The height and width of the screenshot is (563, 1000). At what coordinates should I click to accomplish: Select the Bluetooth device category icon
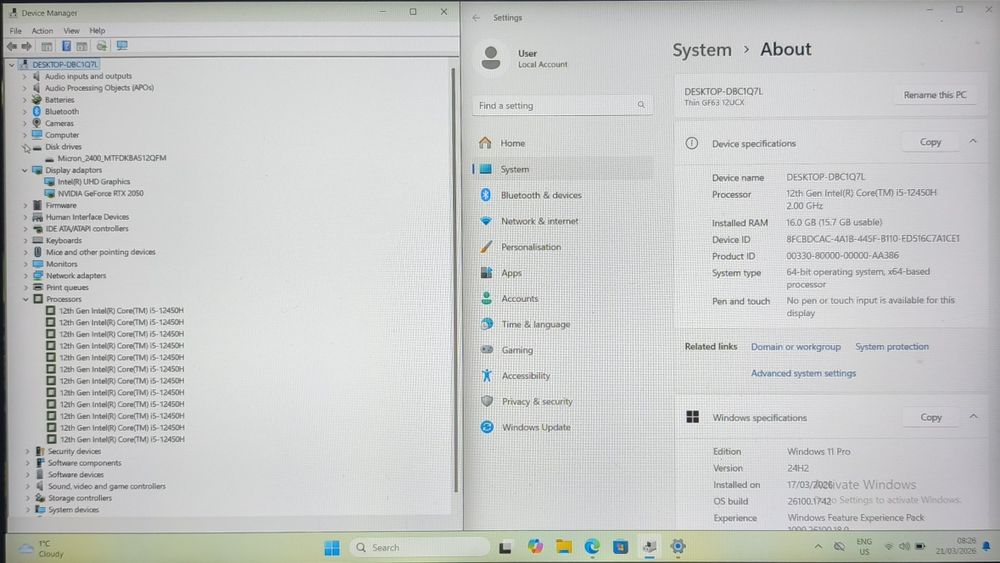tap(37, 111)
